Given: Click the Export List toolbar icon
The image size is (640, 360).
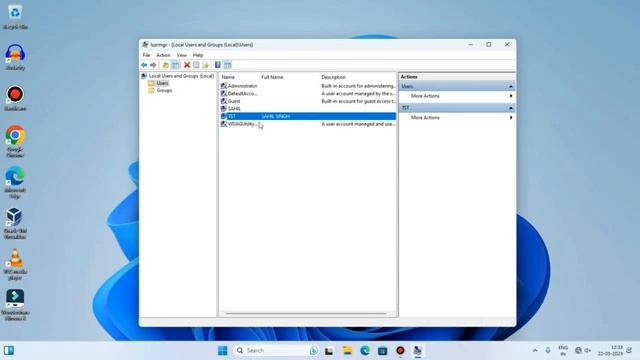Looking at the screenshot, I should 205,65.
